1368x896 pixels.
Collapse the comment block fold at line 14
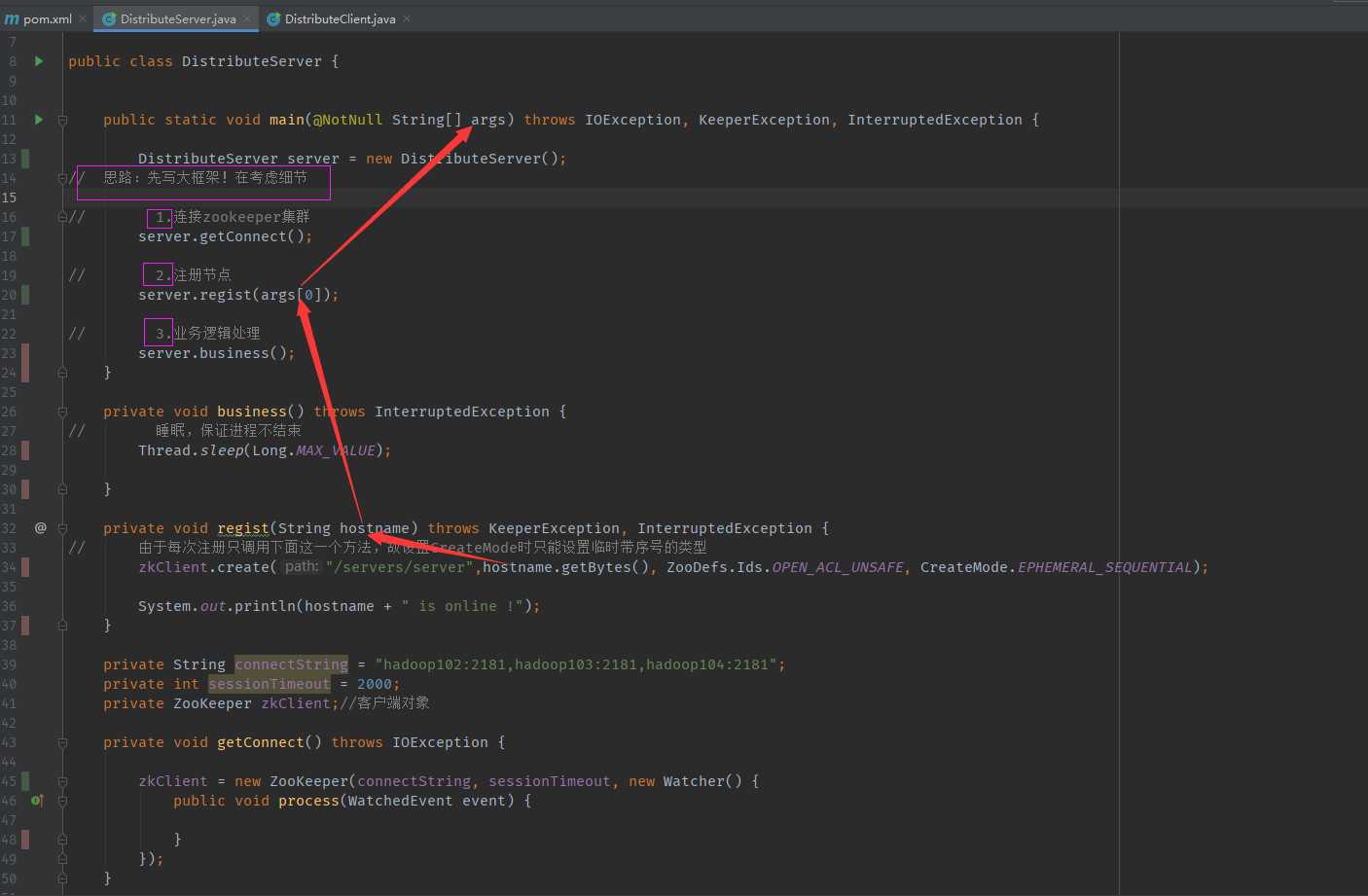(62, 178)
